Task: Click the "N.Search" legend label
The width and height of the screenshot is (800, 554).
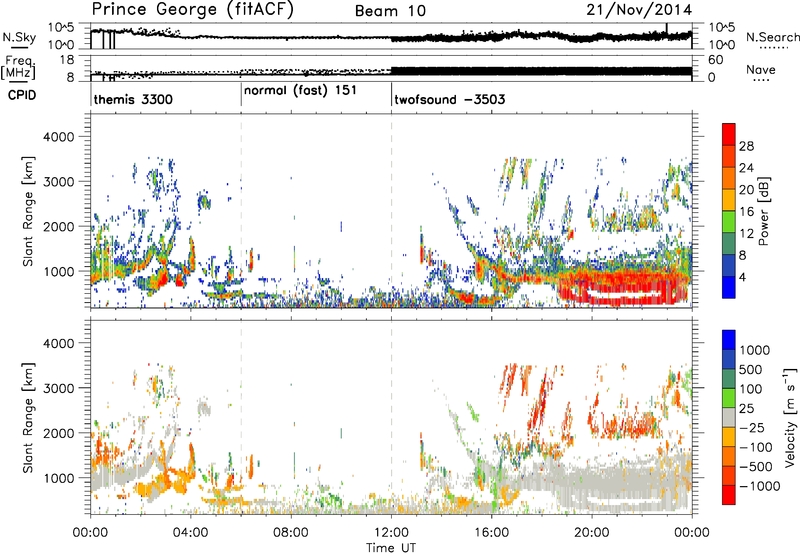Action: pos(772,37)
